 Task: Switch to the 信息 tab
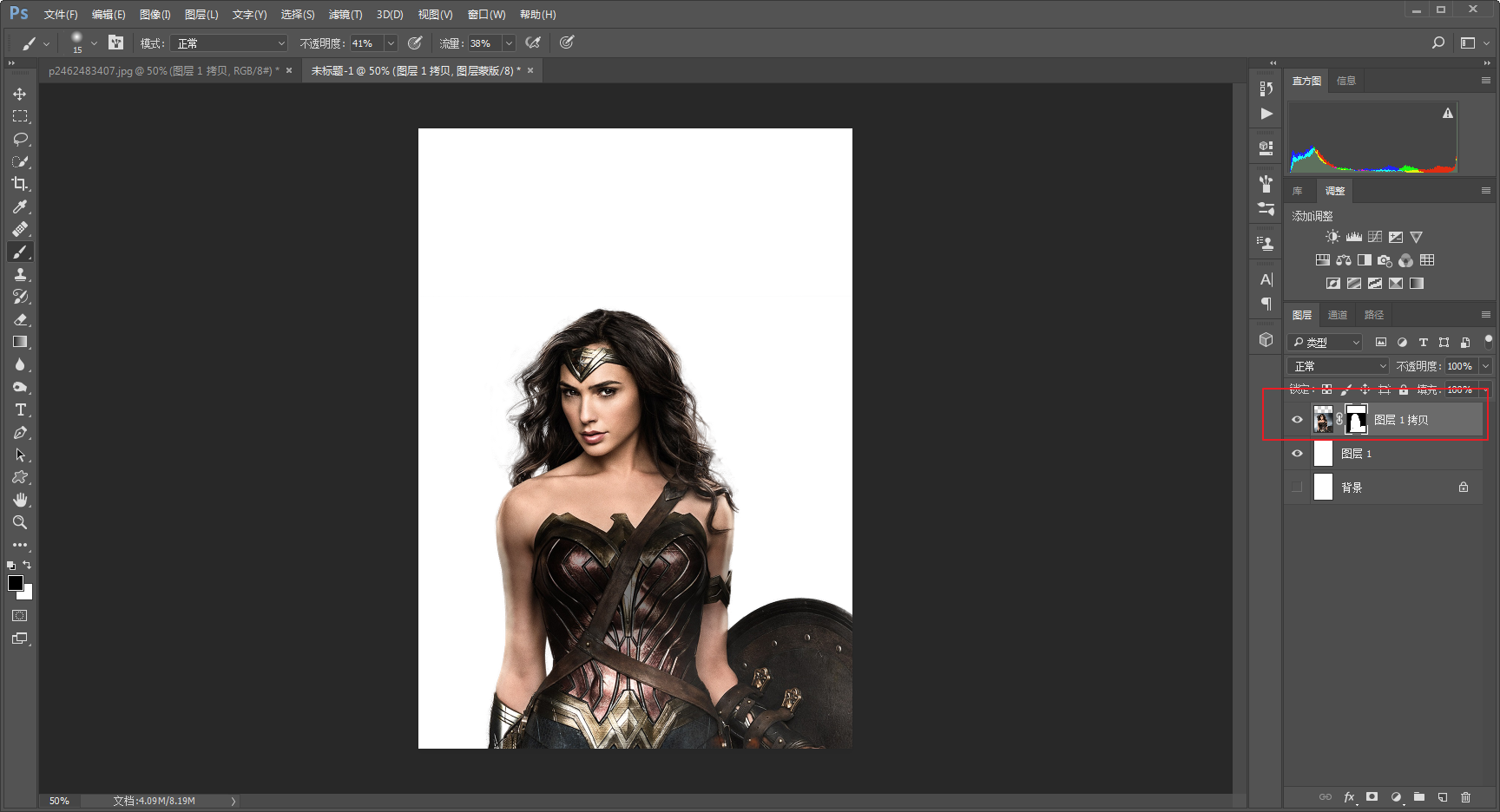1346,81
